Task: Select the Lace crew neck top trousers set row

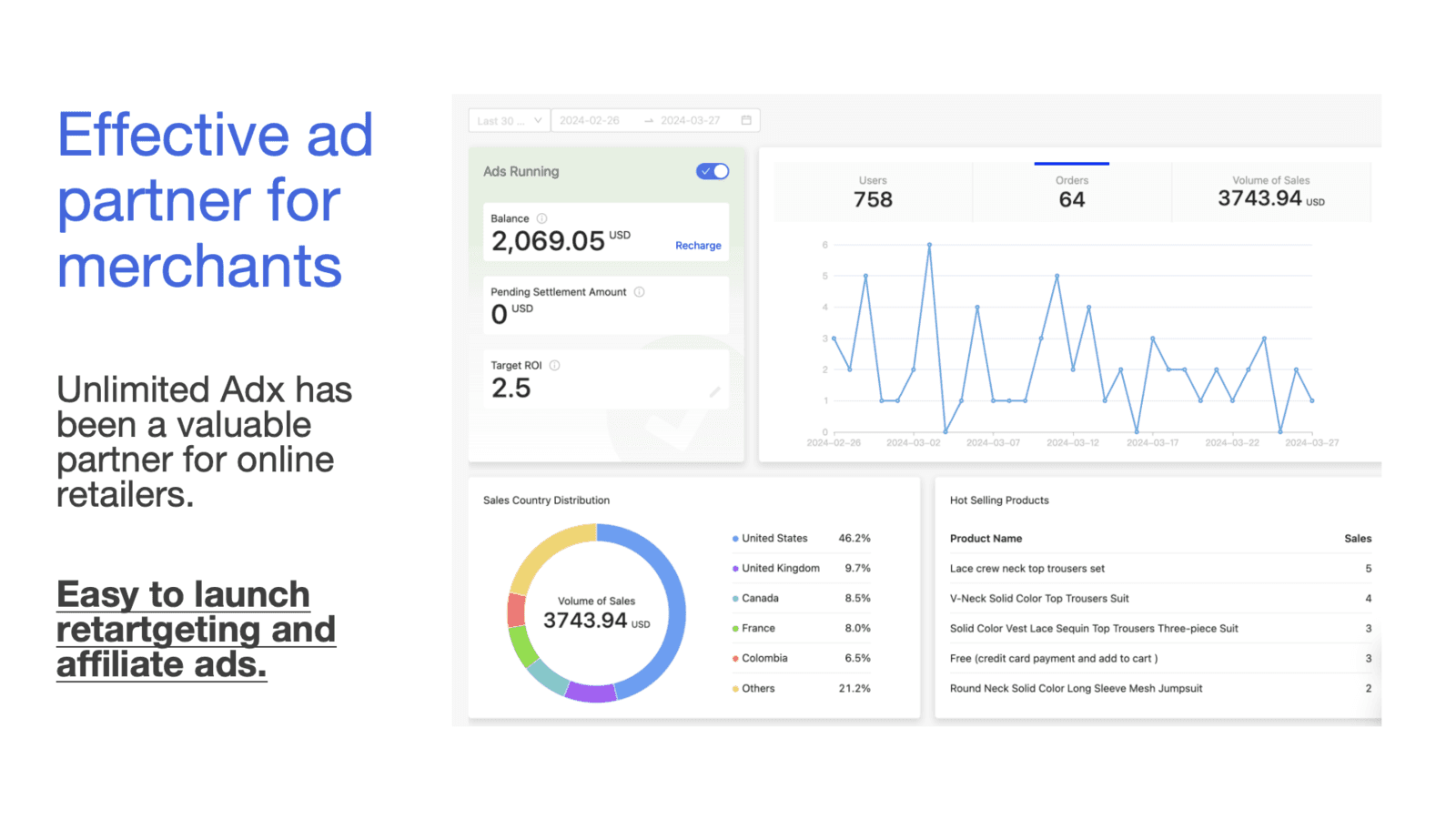Action: [1026, 568]
